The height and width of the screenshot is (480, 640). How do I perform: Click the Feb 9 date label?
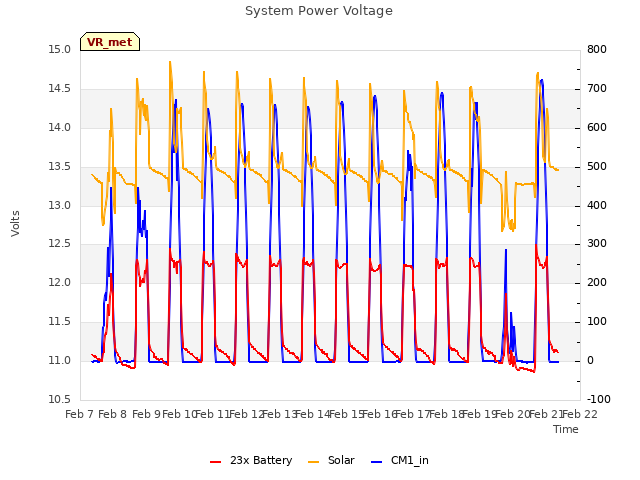pos(147,414)
